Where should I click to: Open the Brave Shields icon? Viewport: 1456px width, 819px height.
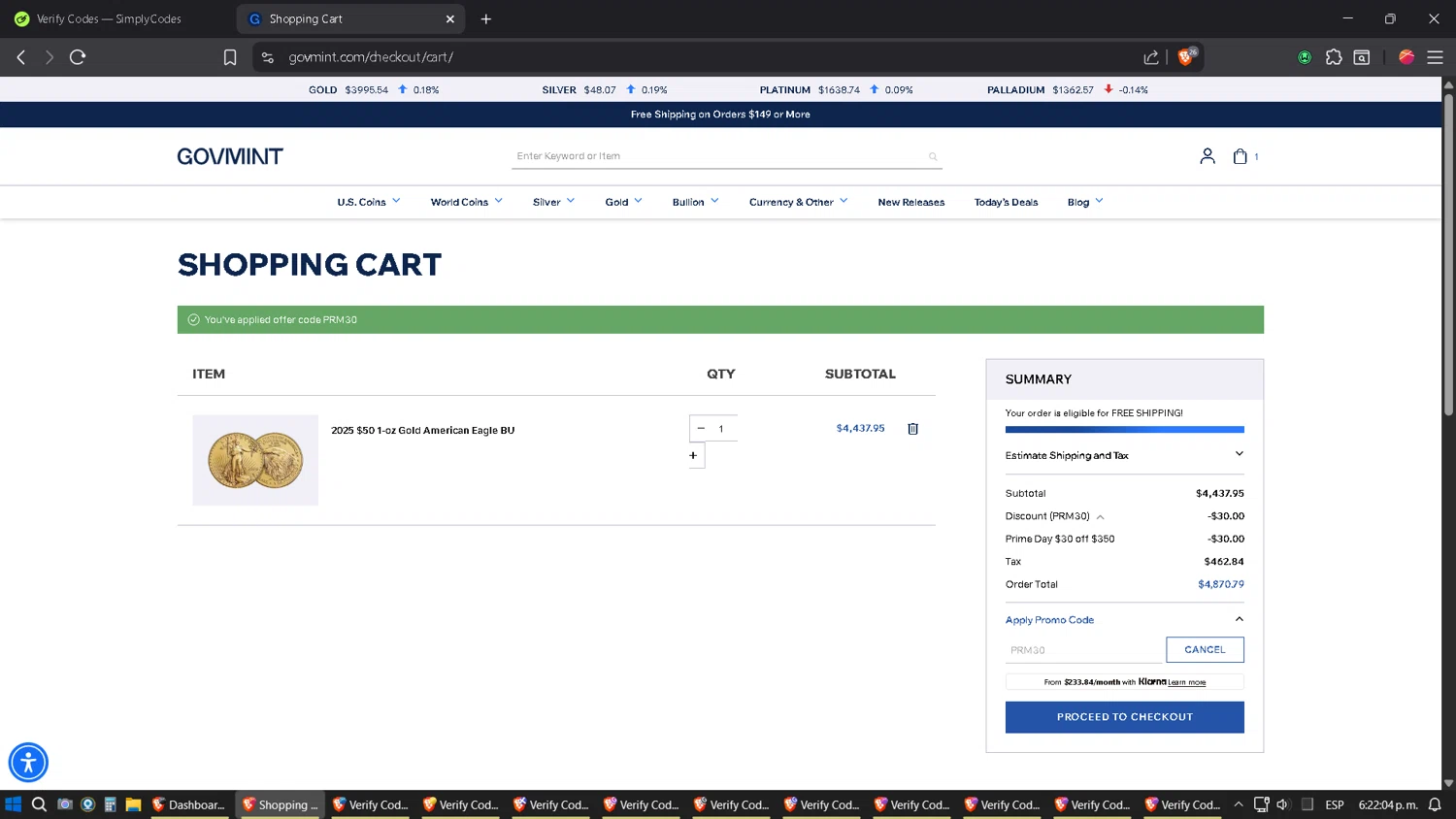(1186, 56)
